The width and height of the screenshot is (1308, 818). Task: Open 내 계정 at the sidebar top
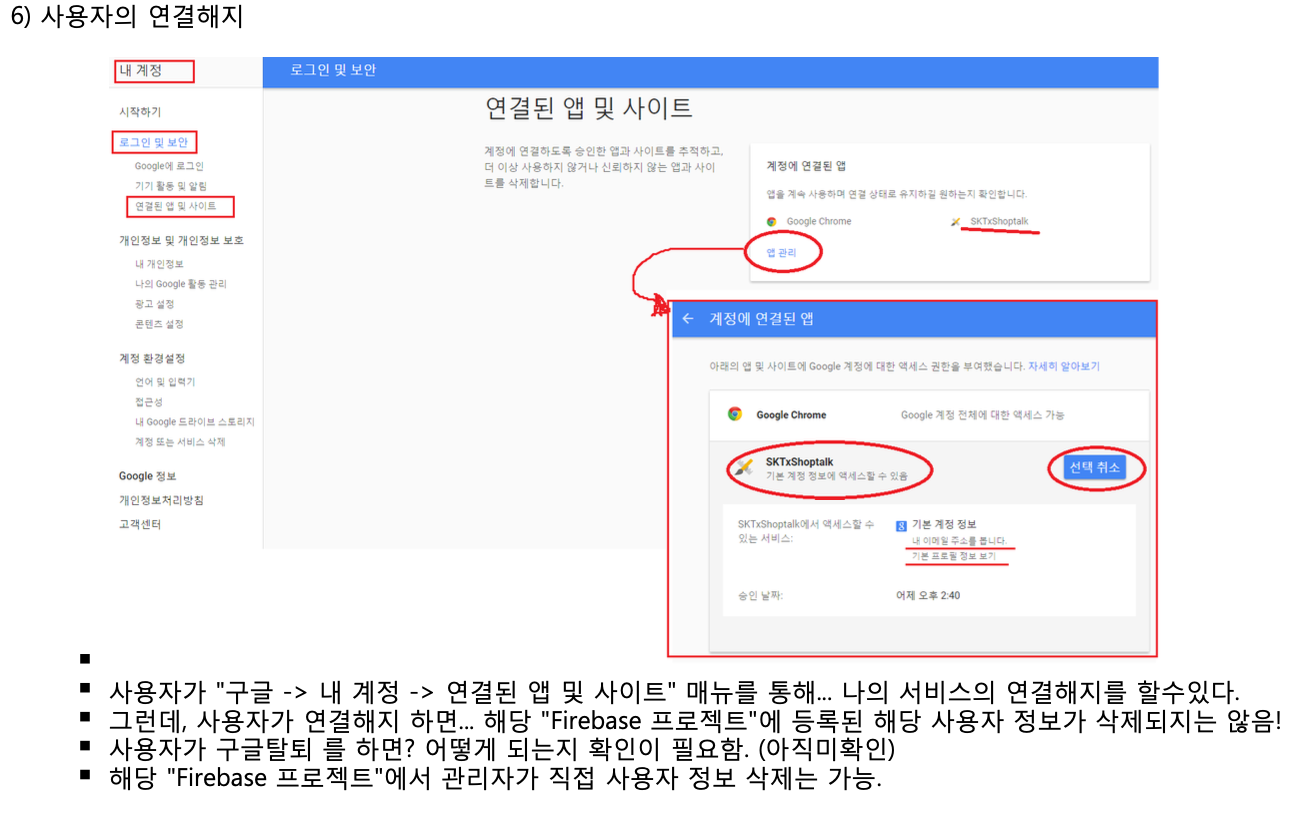point(140,71)
